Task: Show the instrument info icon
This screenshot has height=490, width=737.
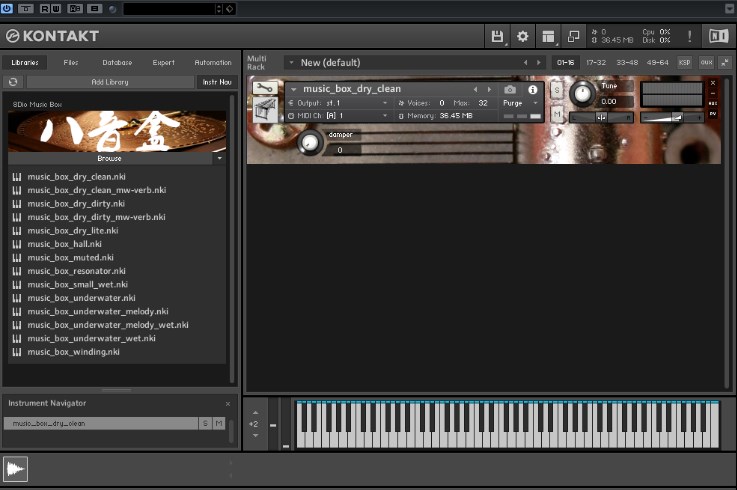Action: 533,89
